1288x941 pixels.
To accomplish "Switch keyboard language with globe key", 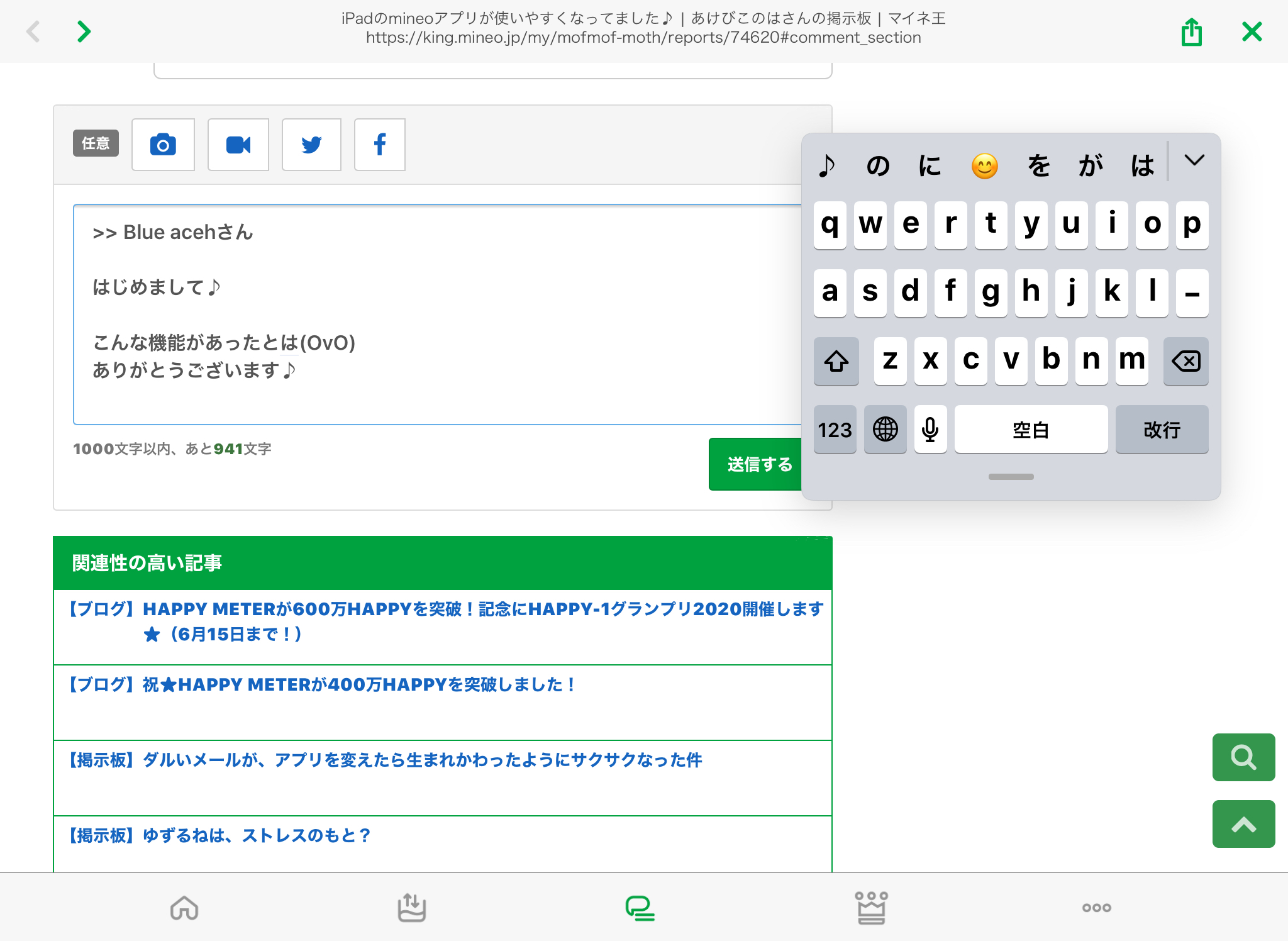I will [885, 430].
